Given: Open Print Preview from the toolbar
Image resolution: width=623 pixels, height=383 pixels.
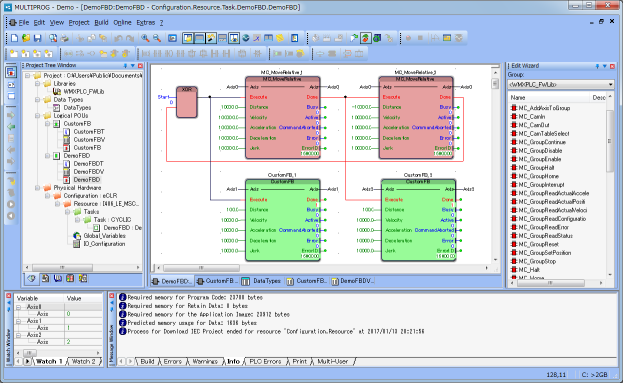Looking at the screenshot, I should 53,38.
